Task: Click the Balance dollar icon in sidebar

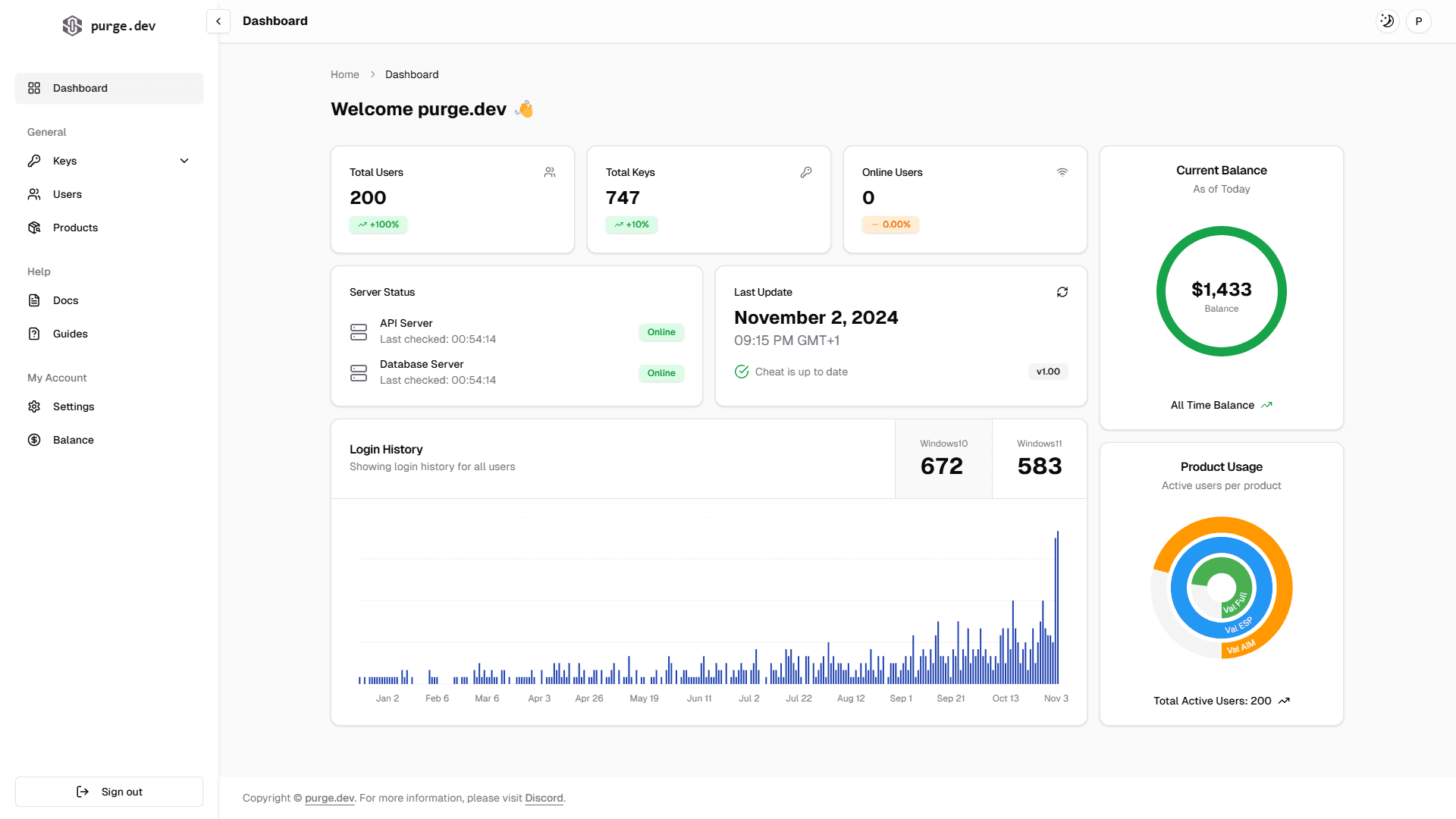Action: pyautogui.click(x=34, y=440)
